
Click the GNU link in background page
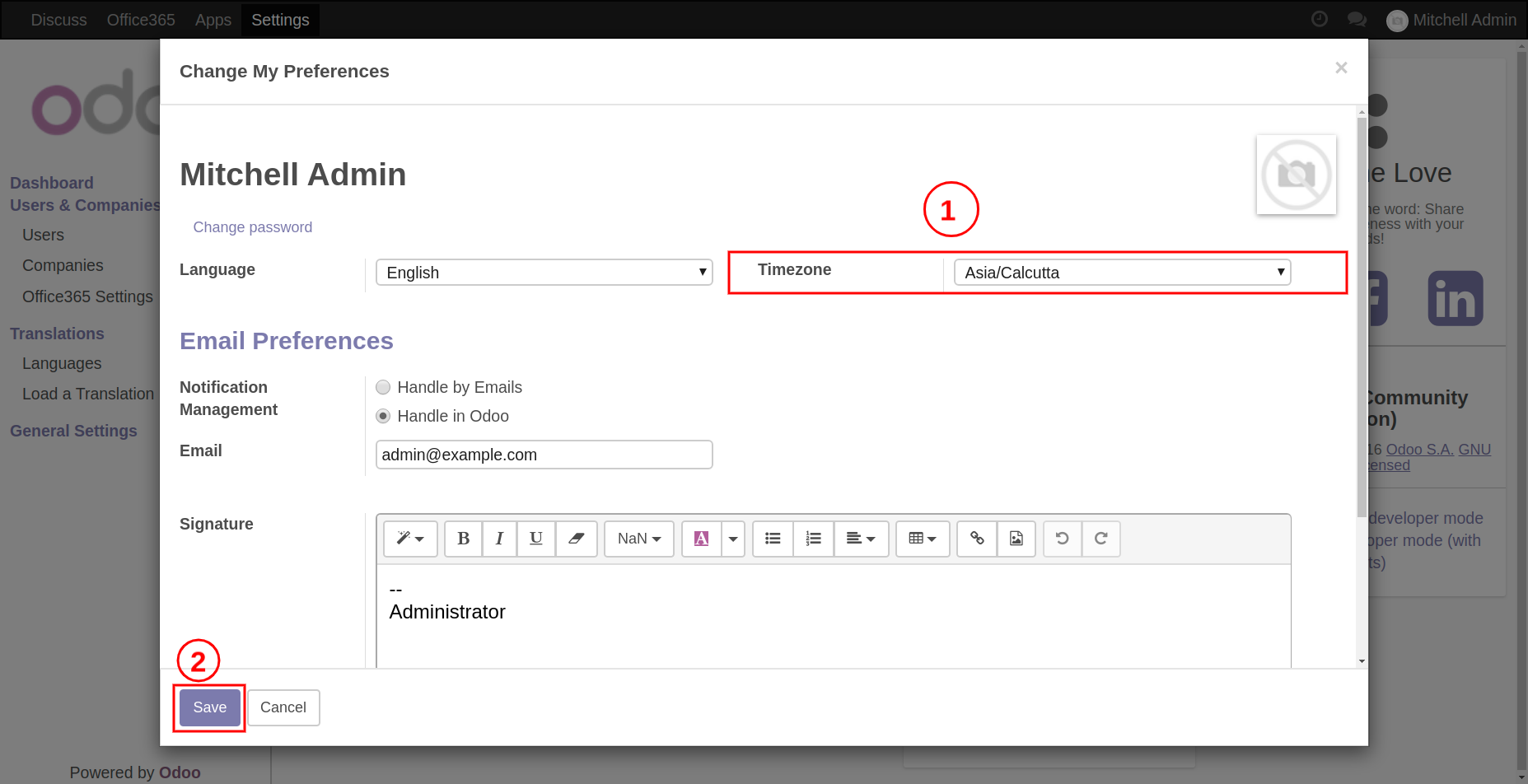click(1474, 450)
